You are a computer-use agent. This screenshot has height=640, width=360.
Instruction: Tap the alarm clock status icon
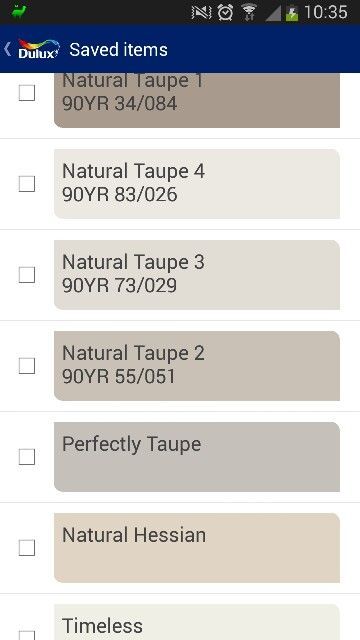(225, 12)
